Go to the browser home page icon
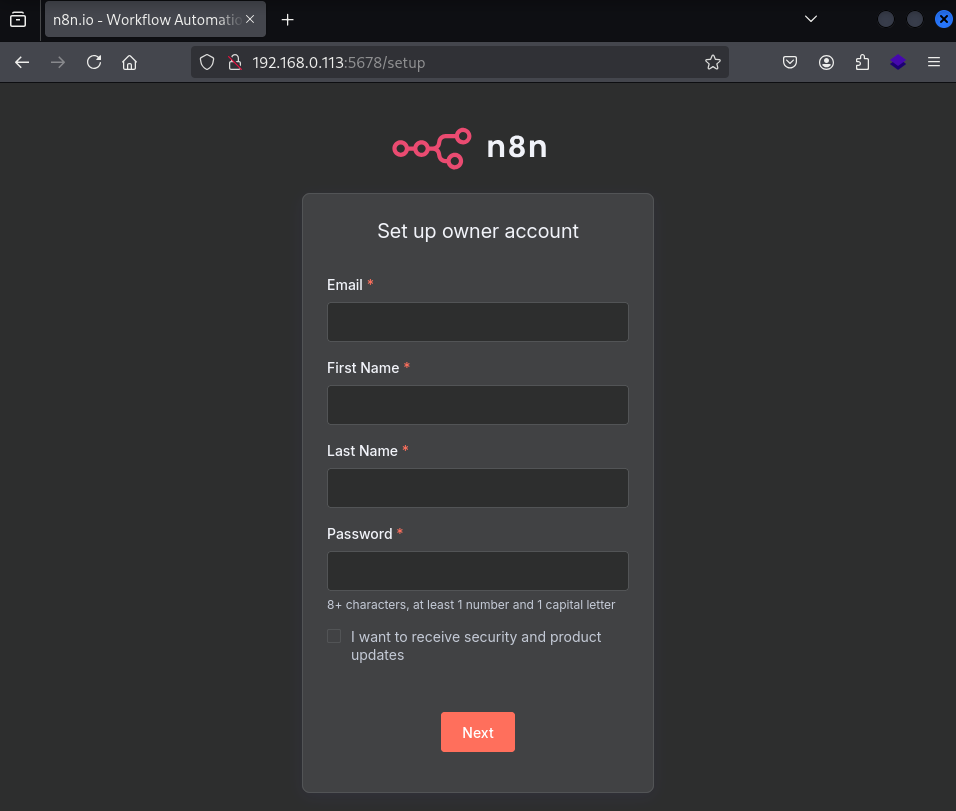 [129, 62]
